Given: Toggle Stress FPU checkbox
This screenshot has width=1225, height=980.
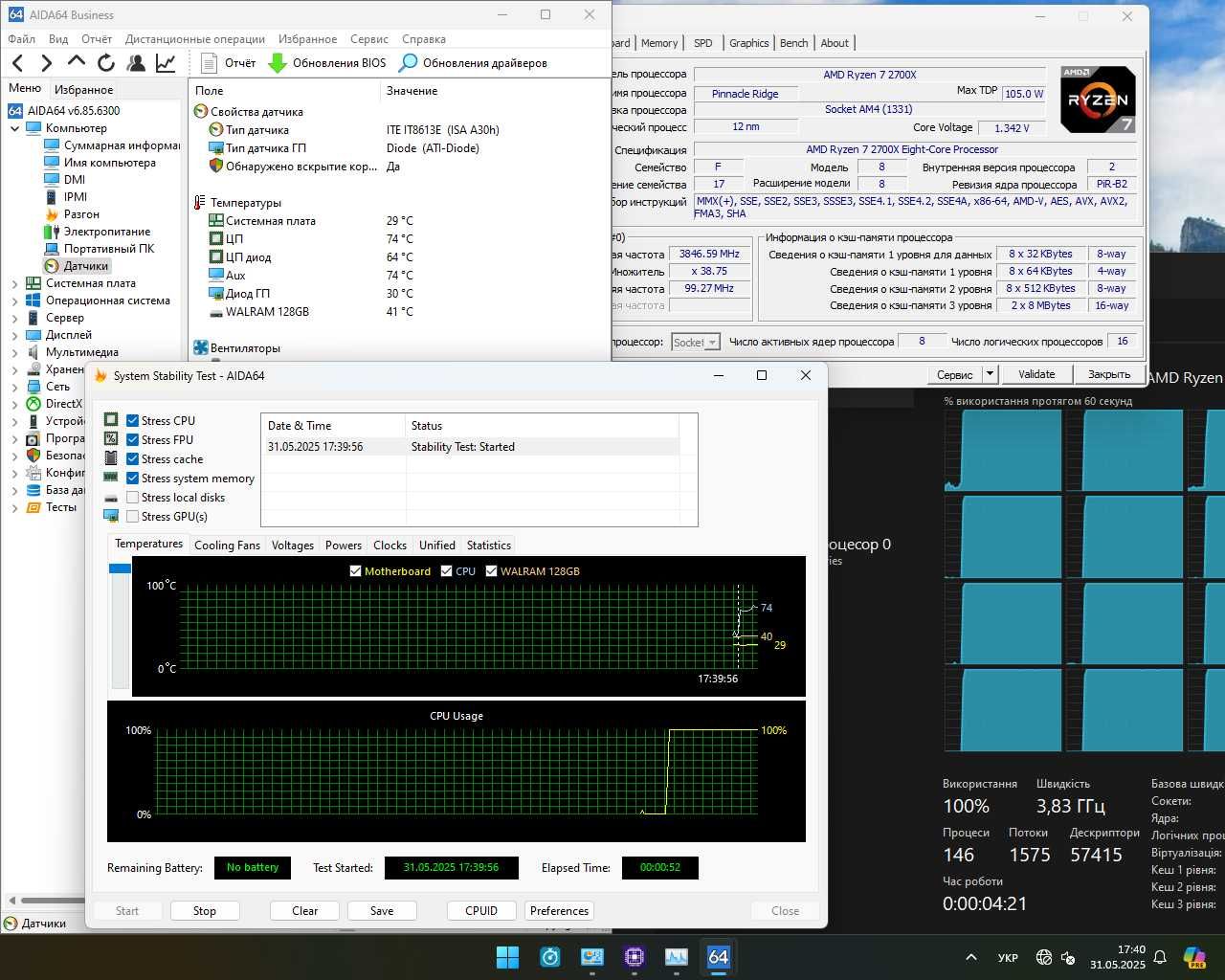Looking at the screenshot, I should tap(133, 440).
